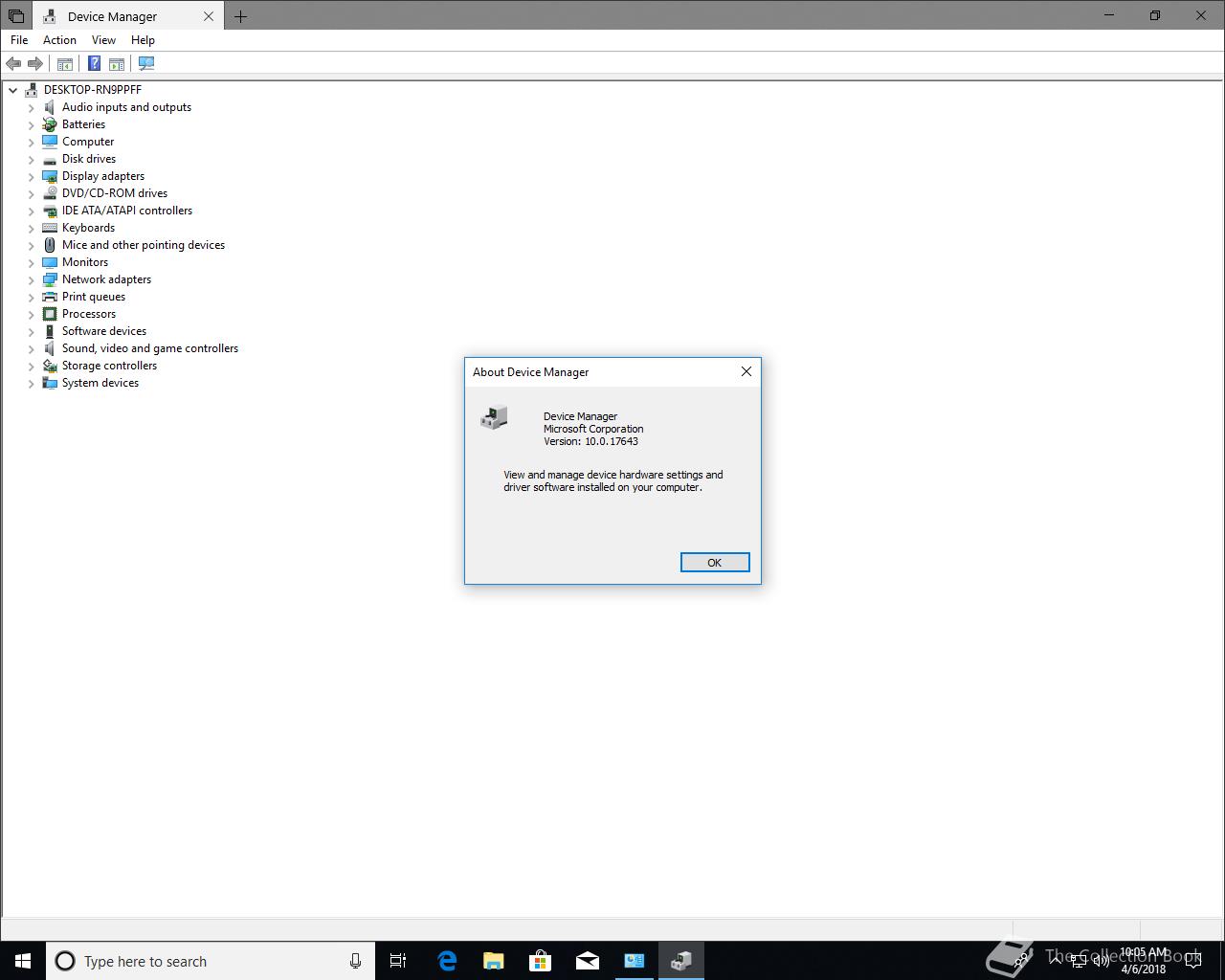1225x980 pixels.
Task: Click the Device Manager taskbar button
Action: point(681,961)
